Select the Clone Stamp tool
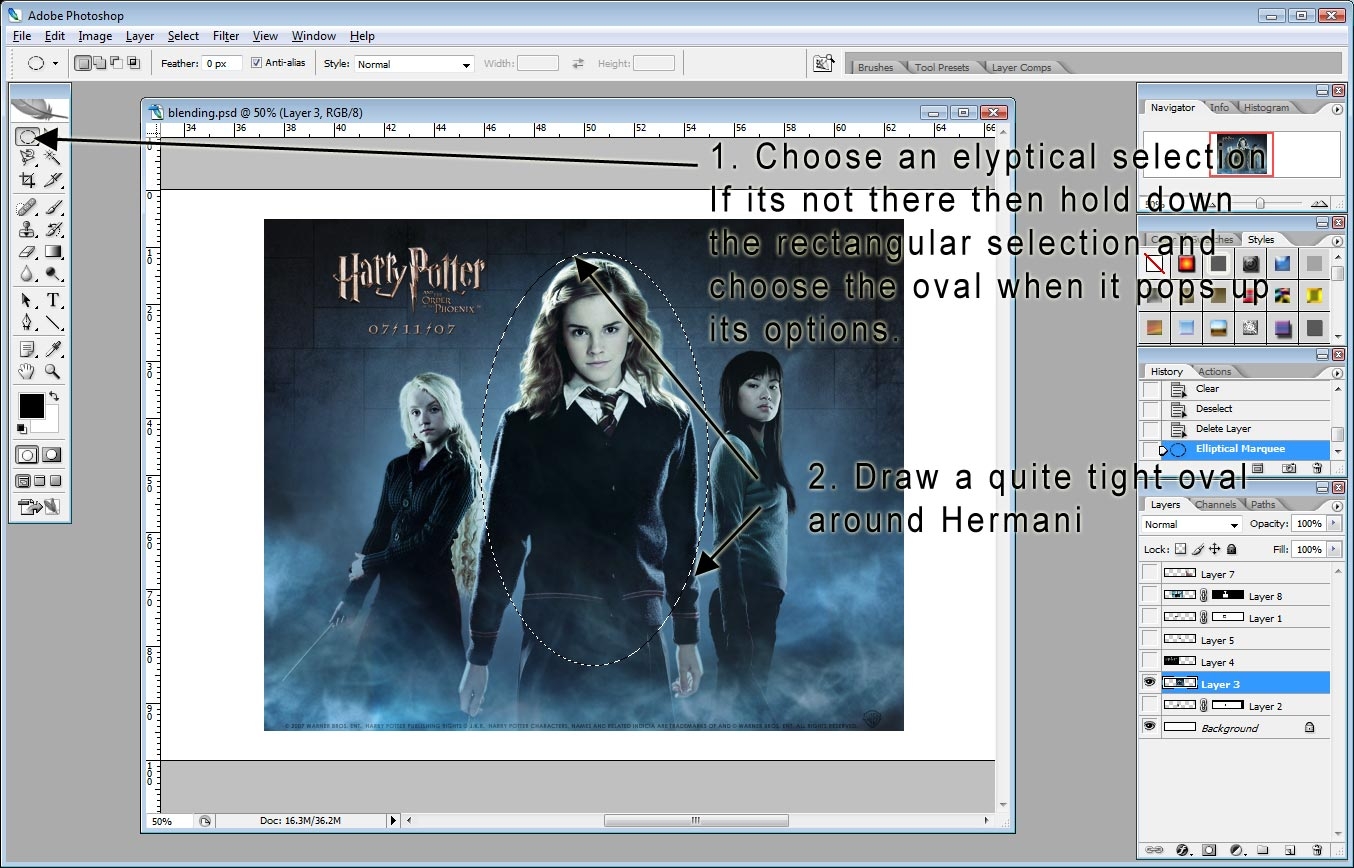This screenshot has height=868, width=1354. pyautogui.click(x=27, y=229)
